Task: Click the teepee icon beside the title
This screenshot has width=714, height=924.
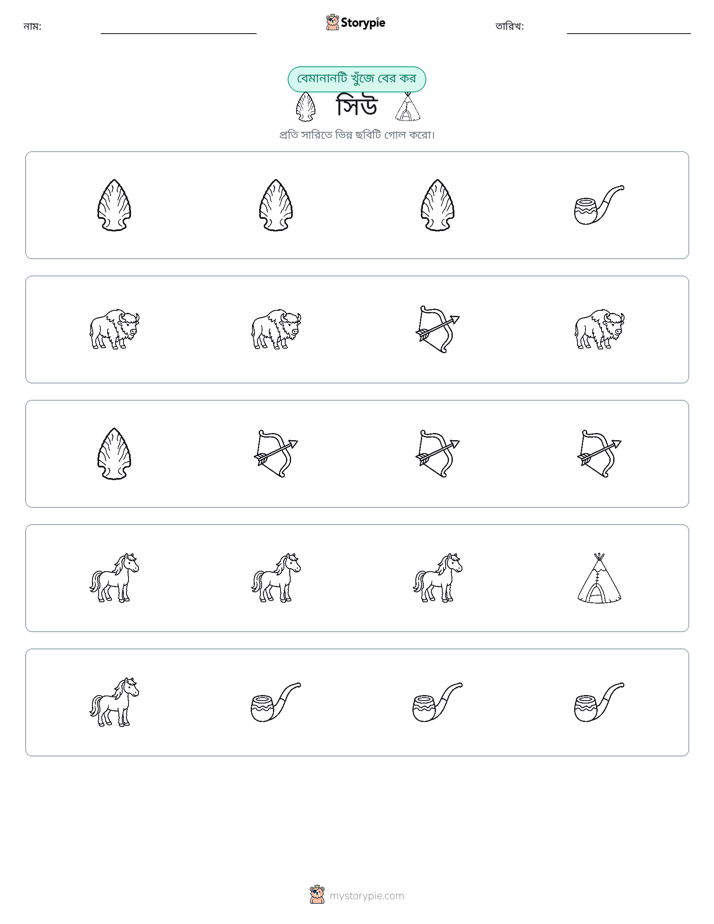Action: pos(408,107)
